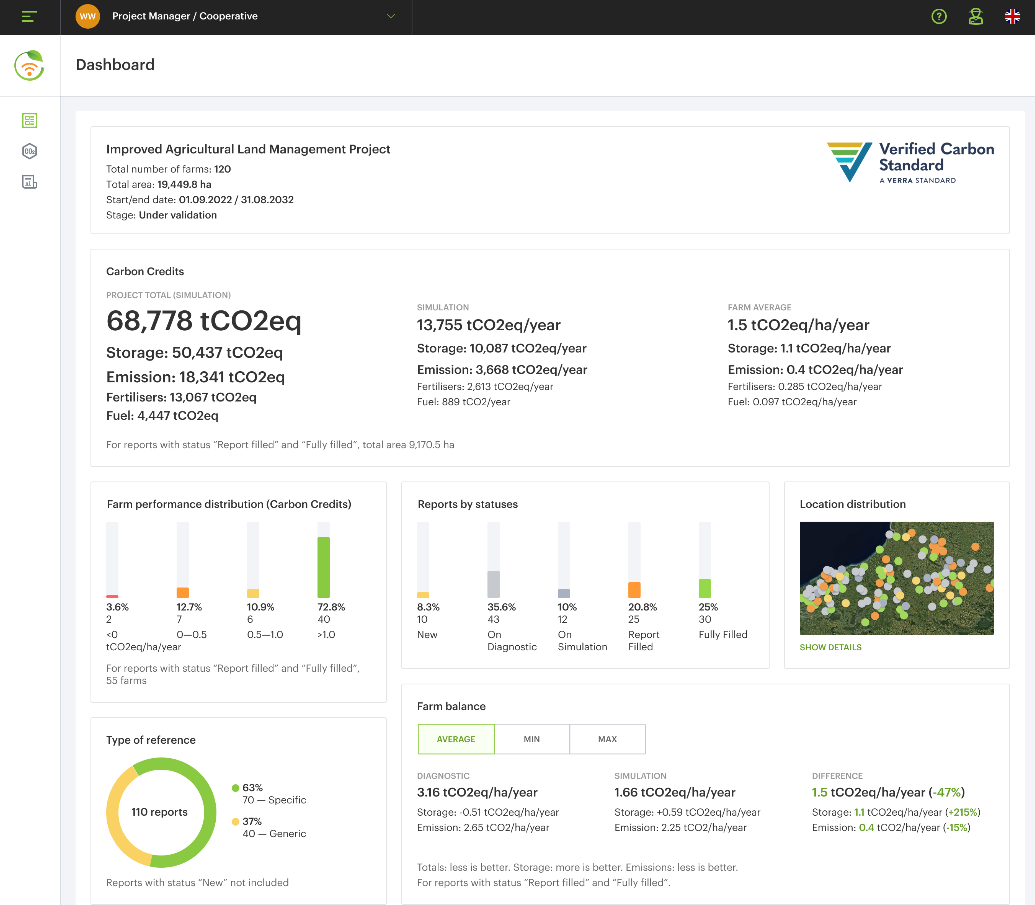
Task: Click 'Stage: Under validation' line
Action: 162,215
